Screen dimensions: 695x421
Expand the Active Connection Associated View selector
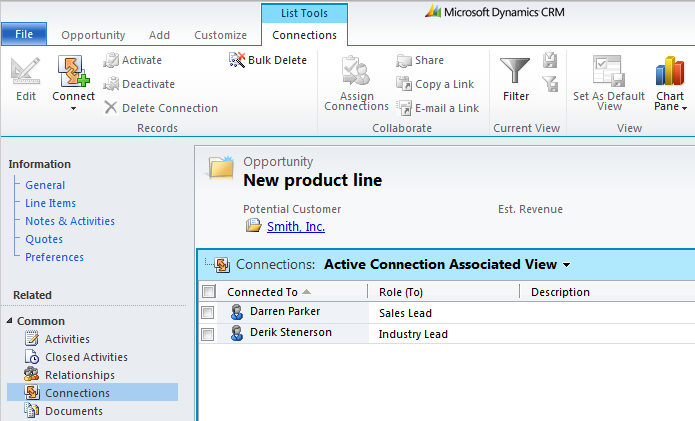(567, 265)
